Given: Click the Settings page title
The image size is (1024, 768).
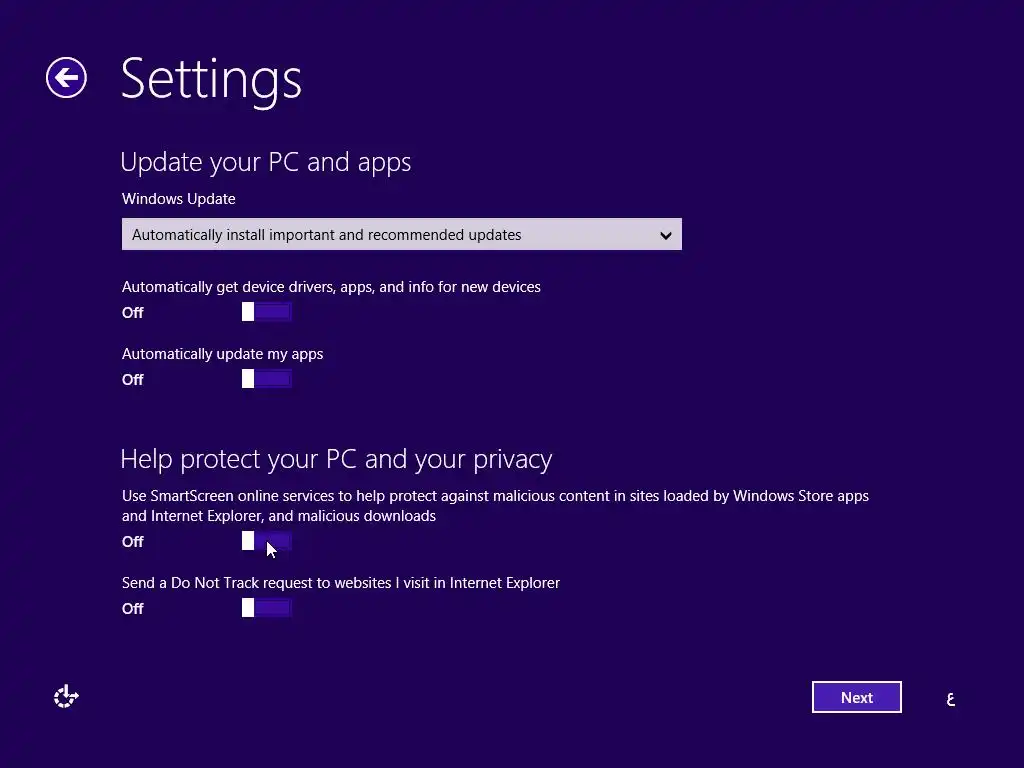Looking at the screenshot, I should click(x=211, y=80).
